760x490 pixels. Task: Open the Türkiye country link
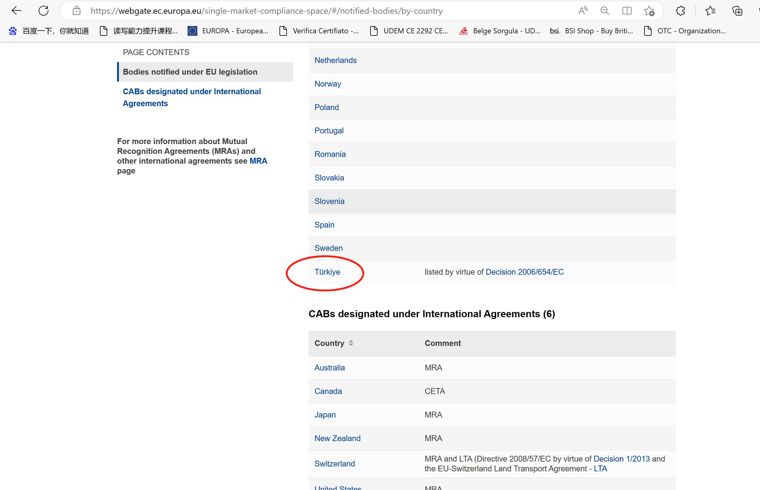tap(327, 272)
